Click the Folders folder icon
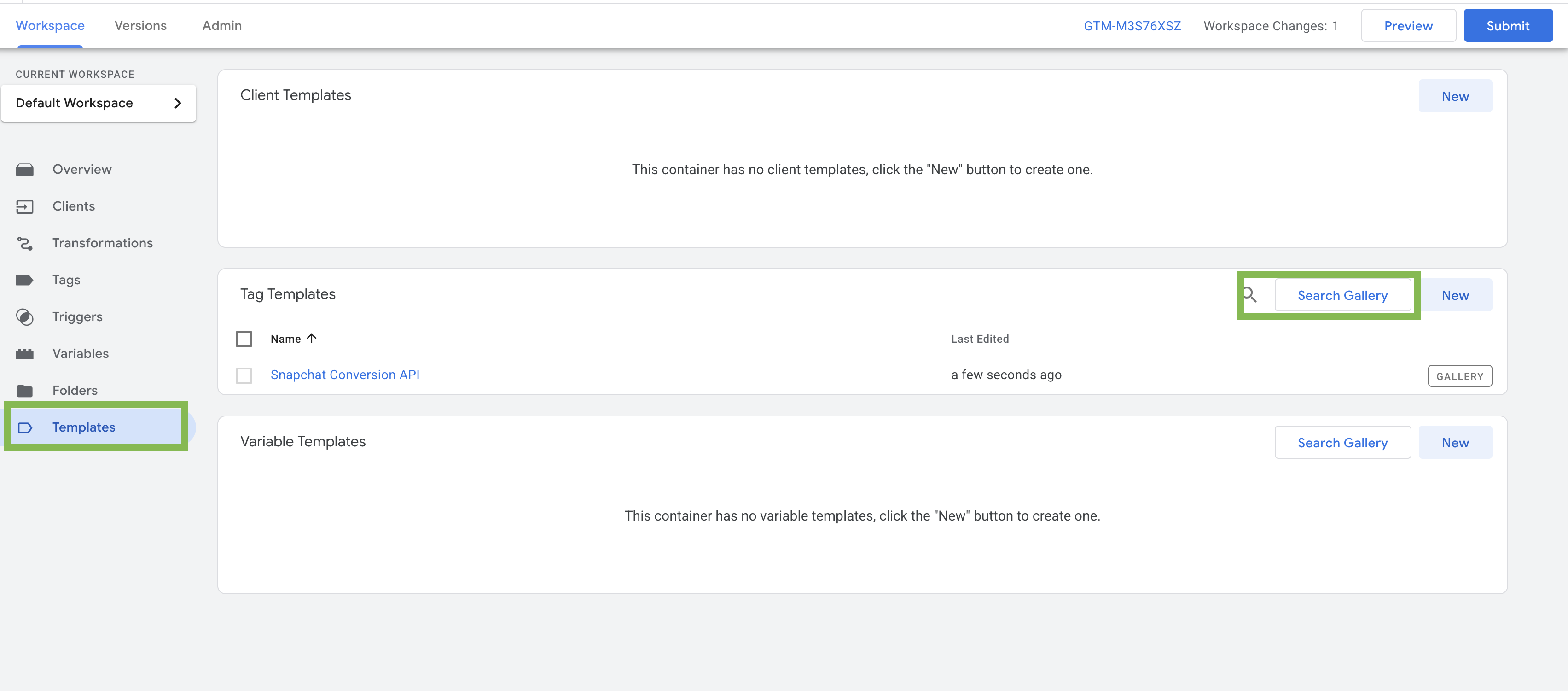Viewport: 1568px width, 691px height. click(25, 391)
